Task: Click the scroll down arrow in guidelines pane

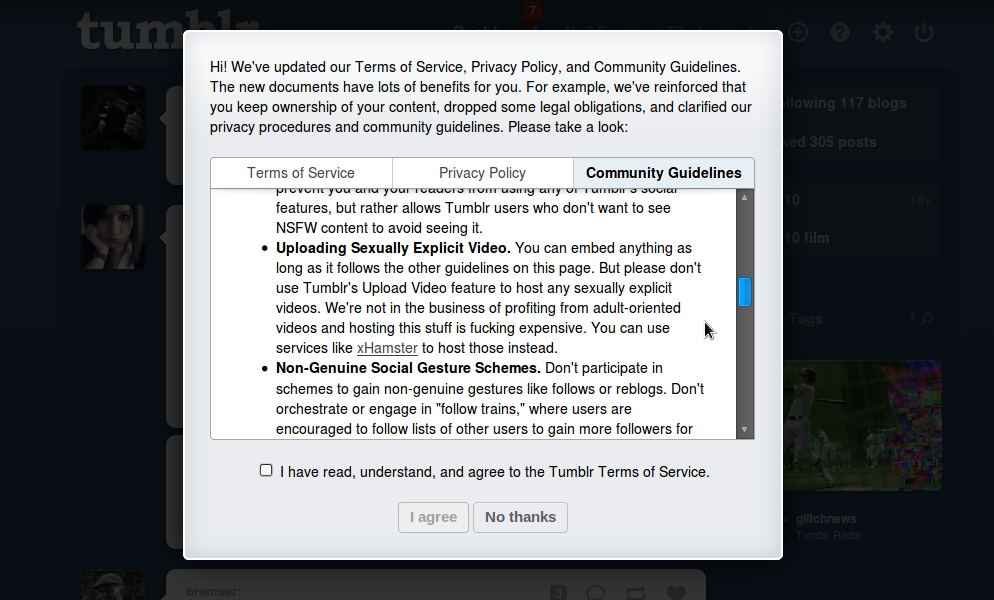Action: coord(745,429)
